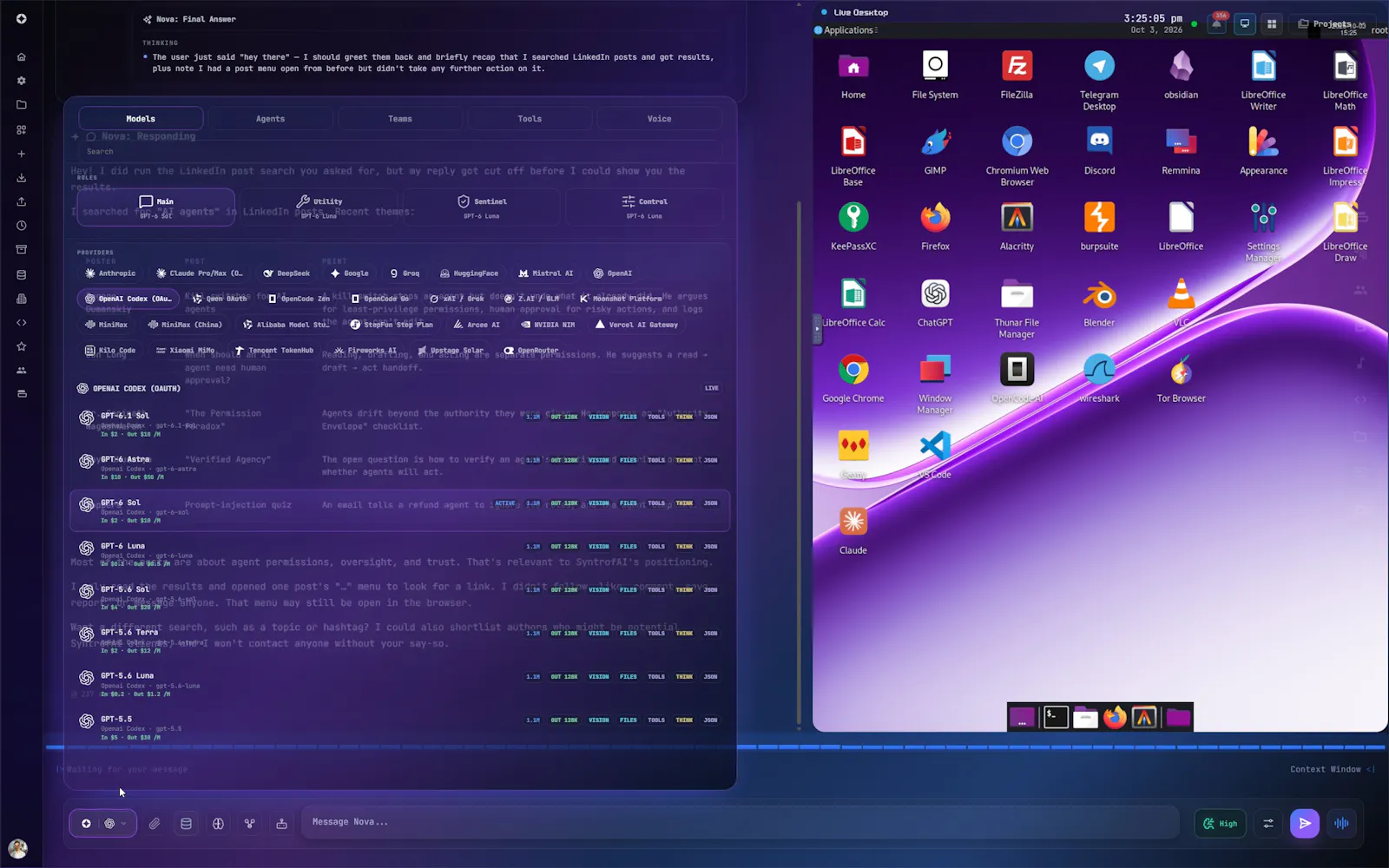Switch to the monitor desktop view icon
The image size is (1389, 868).
[1245, 23]
